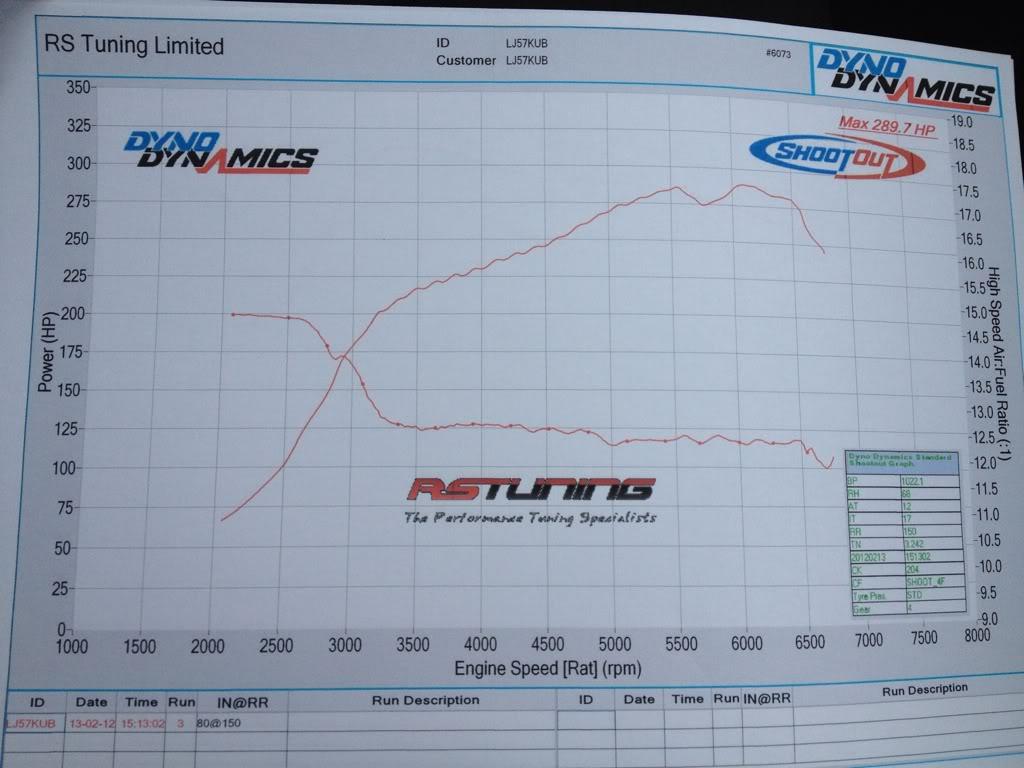
Task: Click the 3000 rpm tick label
Action: pos(345,645)
